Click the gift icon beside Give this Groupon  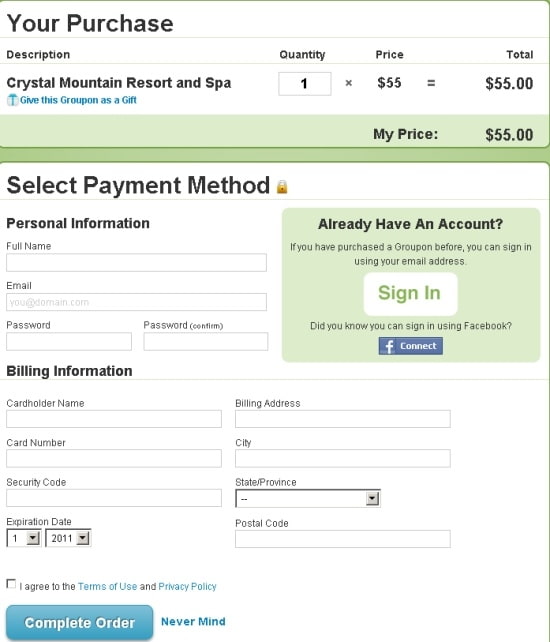(x=12, y=100)
